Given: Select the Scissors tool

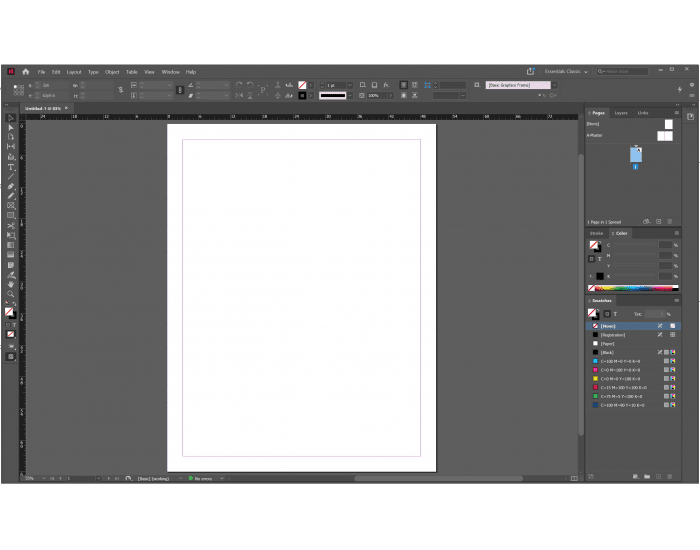Looking at the screenshot, I should [x=11, y=225].
